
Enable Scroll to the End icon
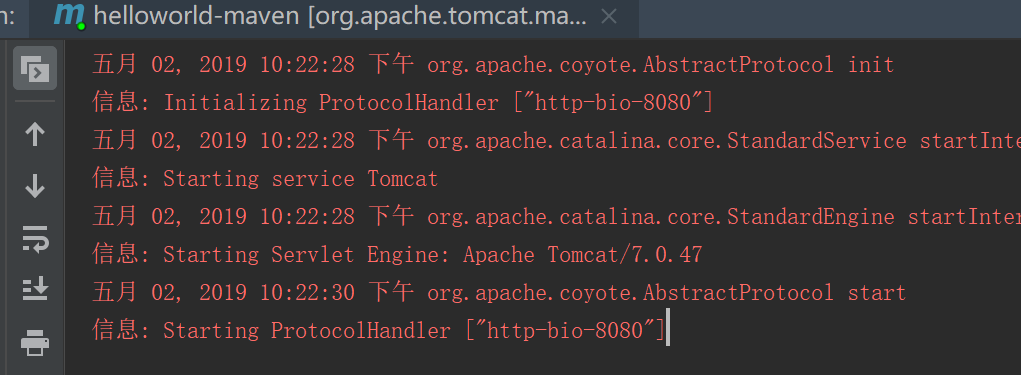coord(35,288)
